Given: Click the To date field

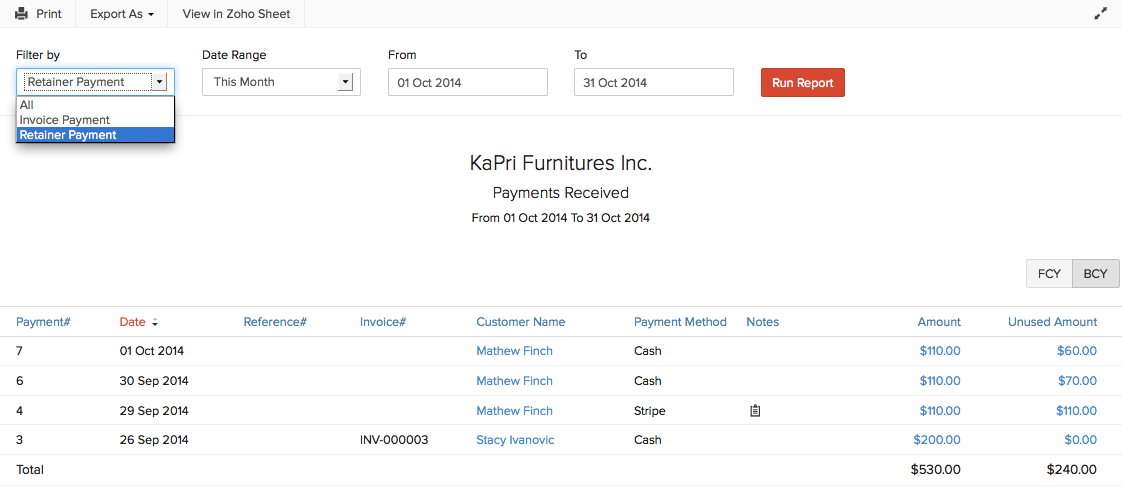Looking at the screenshot, I should [654, 82].
